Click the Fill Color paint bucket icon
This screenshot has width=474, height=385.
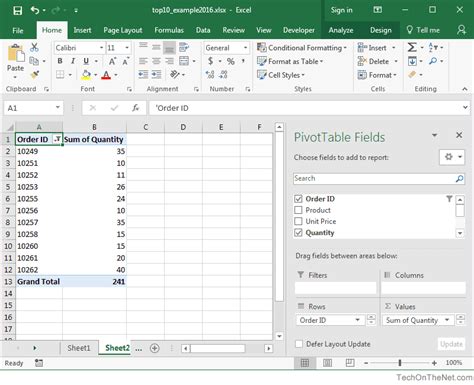[x=86, y=75]
